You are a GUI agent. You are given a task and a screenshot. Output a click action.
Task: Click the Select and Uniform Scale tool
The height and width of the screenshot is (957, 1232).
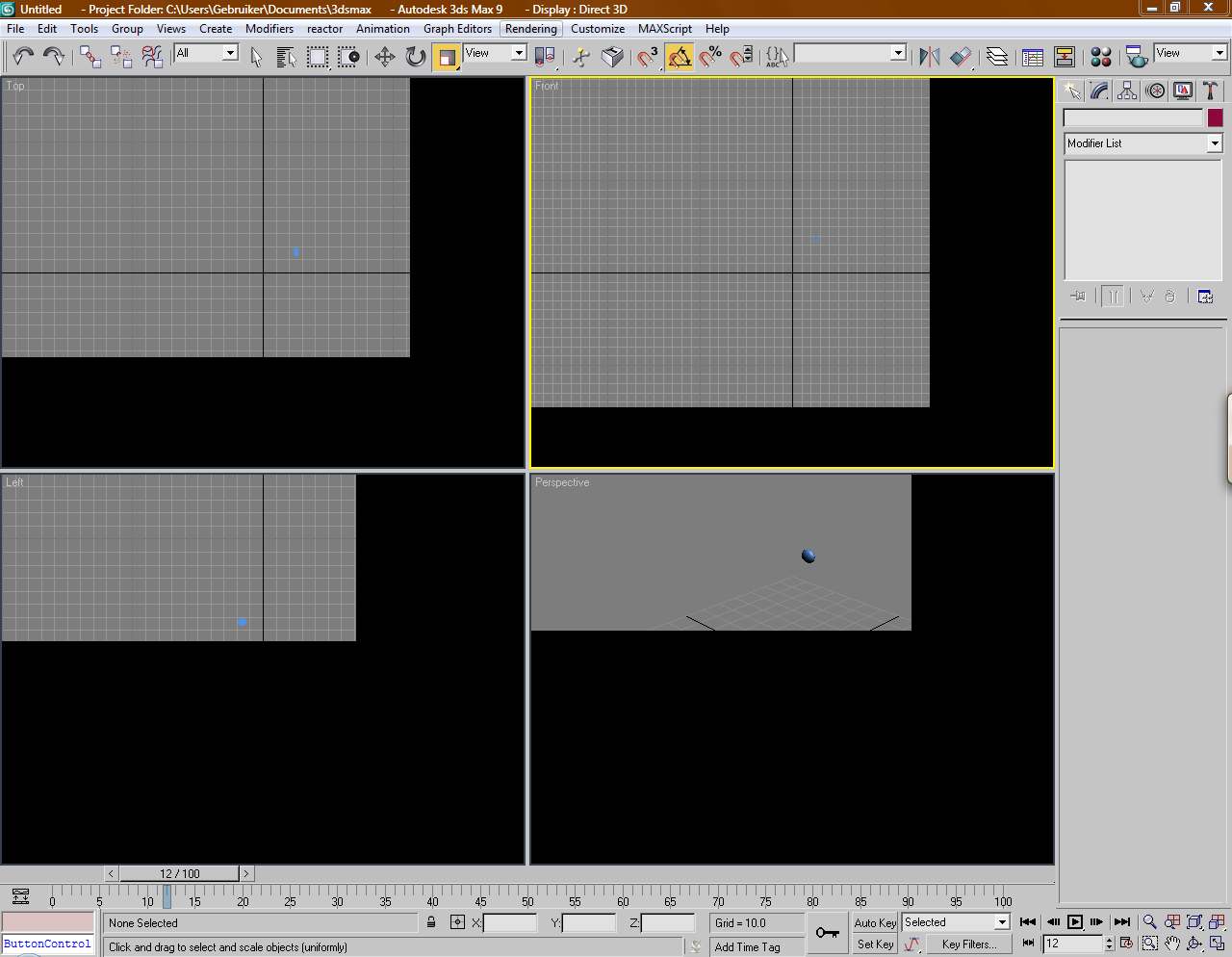[446, 57]
